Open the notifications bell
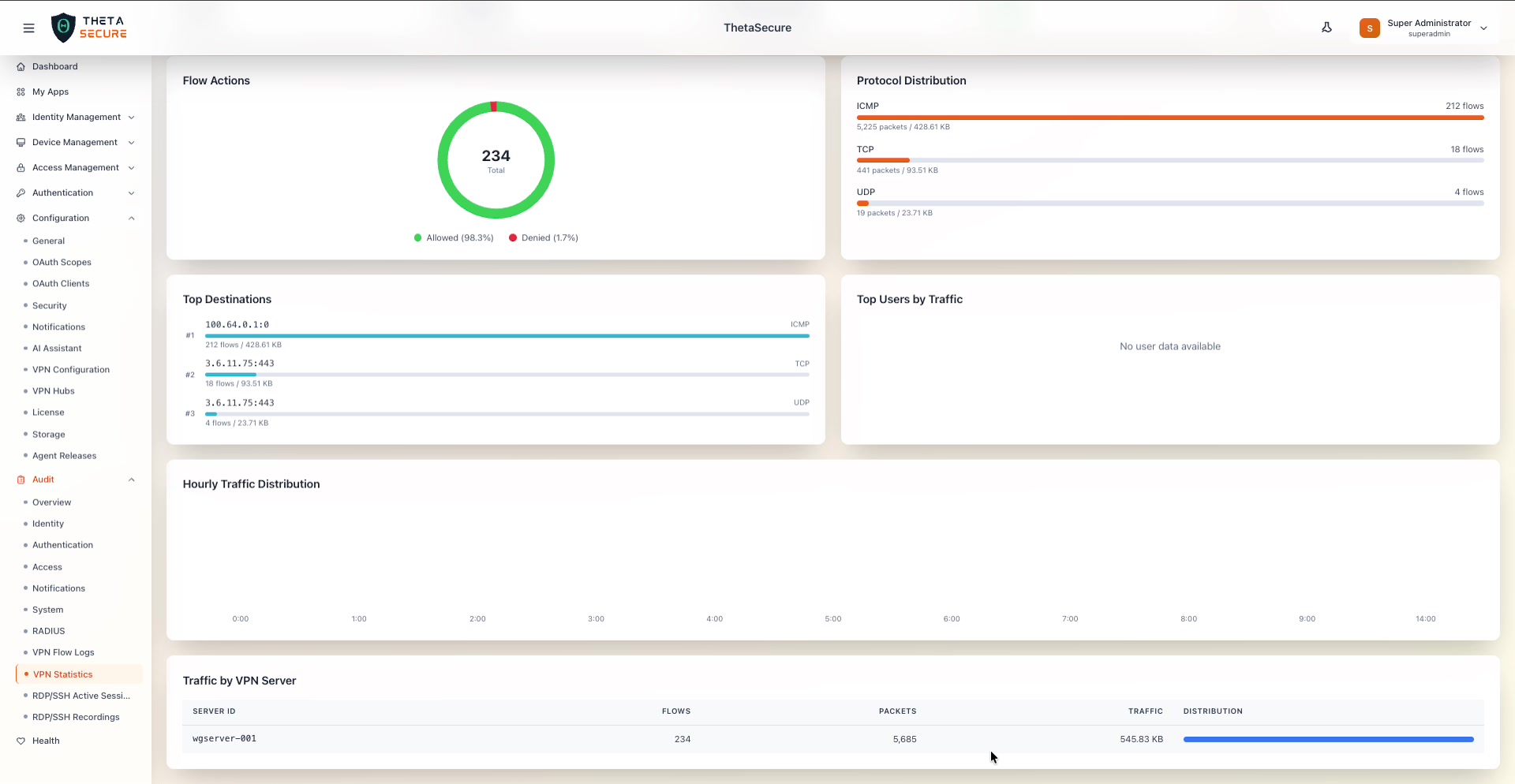This screenshot has height=784, width=1515. pos(1326,28)
